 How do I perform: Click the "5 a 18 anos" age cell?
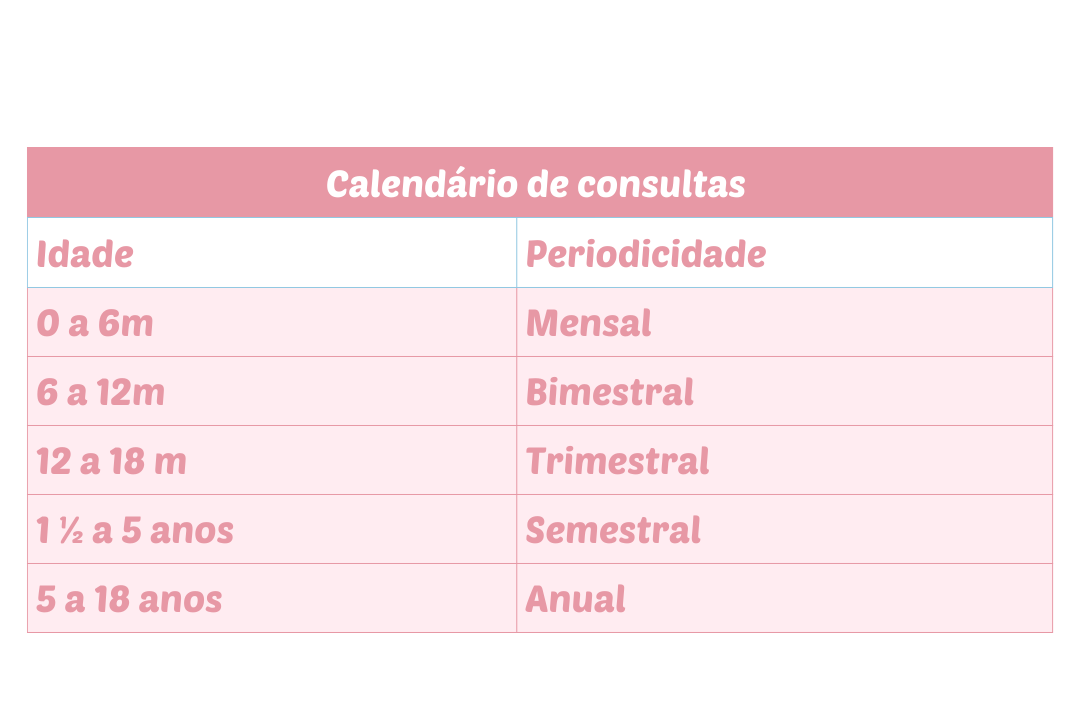point(129,599)
